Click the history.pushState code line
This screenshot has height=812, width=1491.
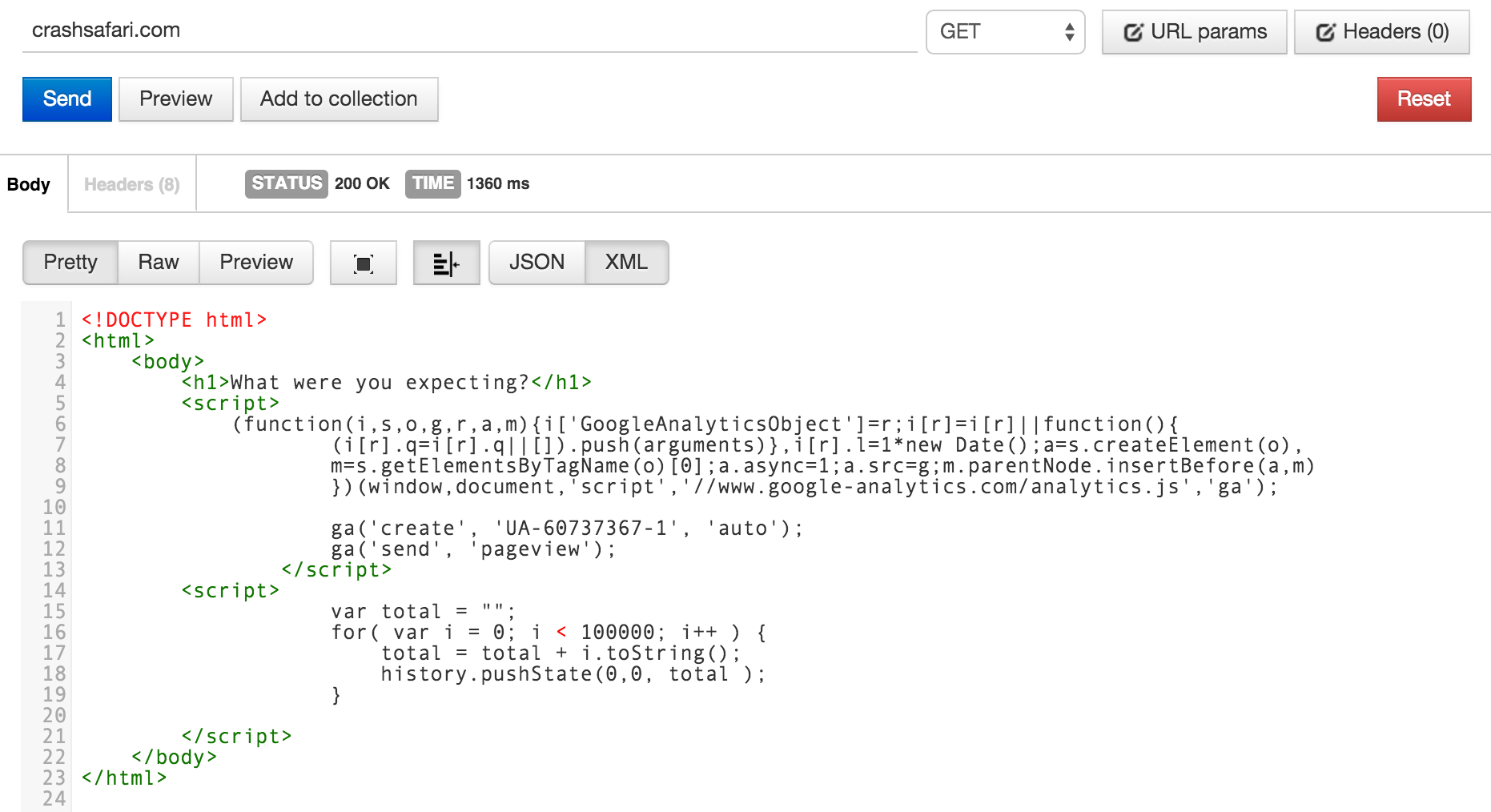tap(573, 673)
